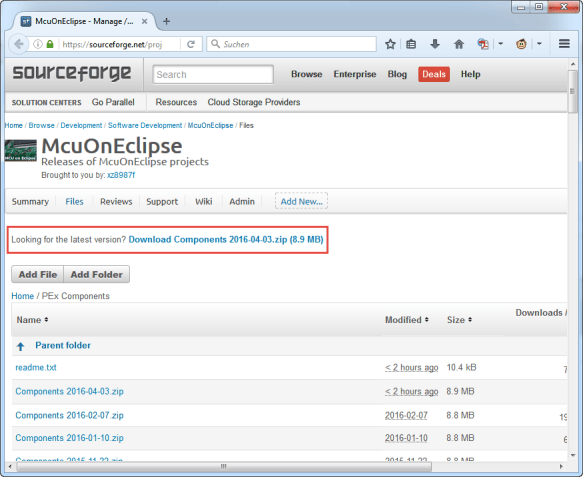Image resolution: width=583 pixels, height=477 pixels.
Task: Click the translator extension icon
Action: point(483,44)
